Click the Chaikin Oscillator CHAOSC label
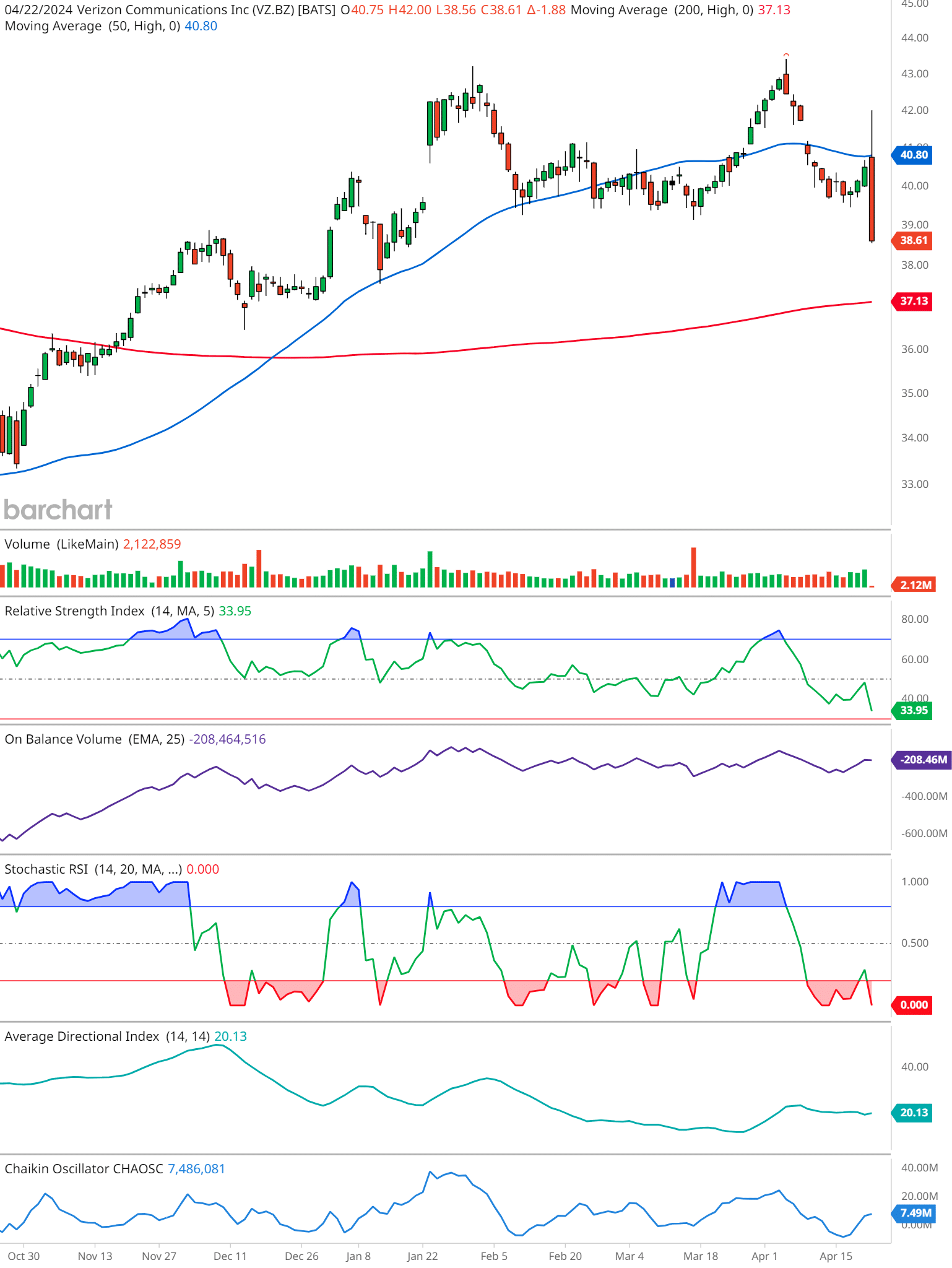Image resolution: width=952 pixels, height=1268 pixels. tap(84, 1169)
